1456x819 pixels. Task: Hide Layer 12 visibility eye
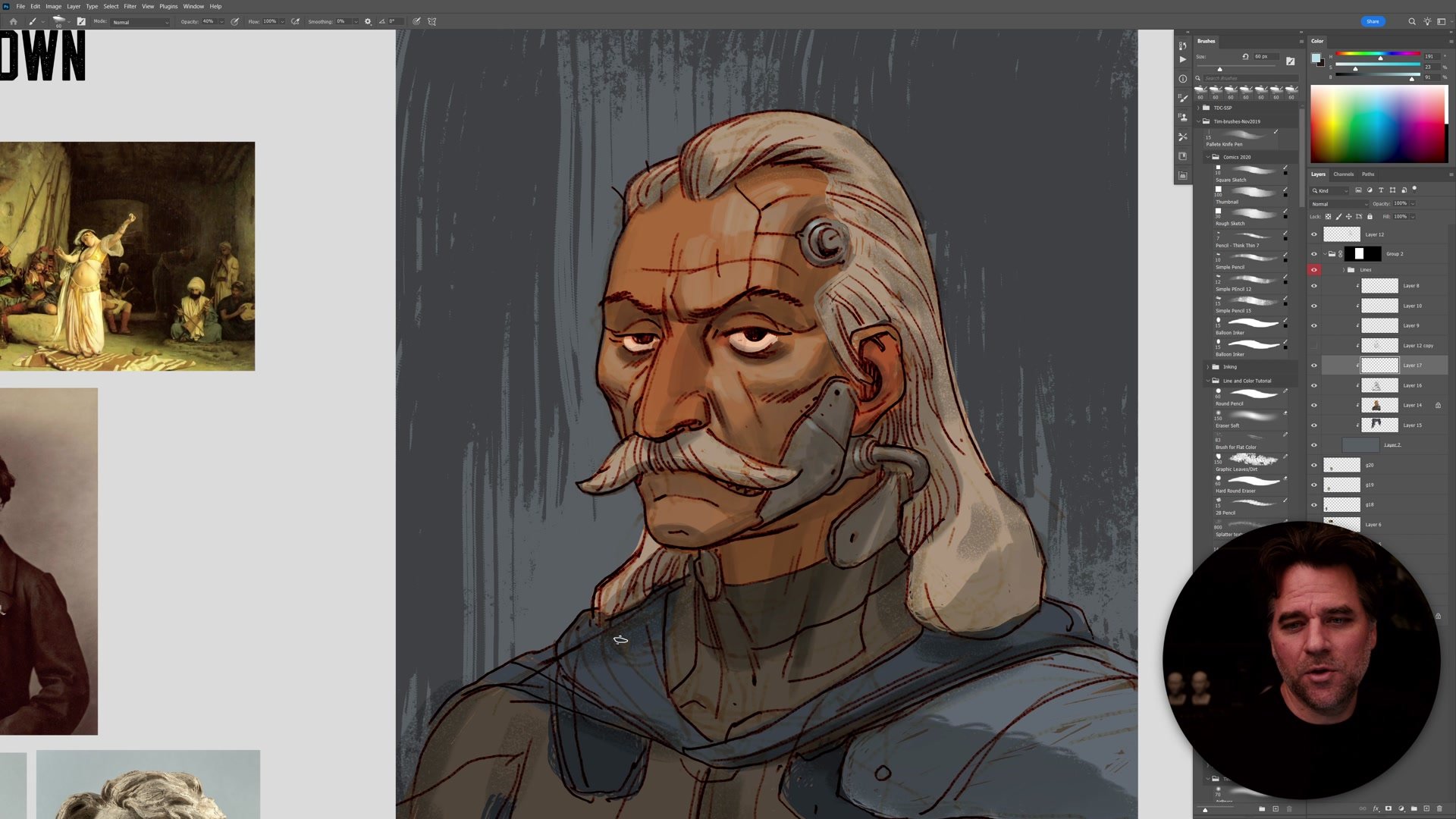(1314, 234)
